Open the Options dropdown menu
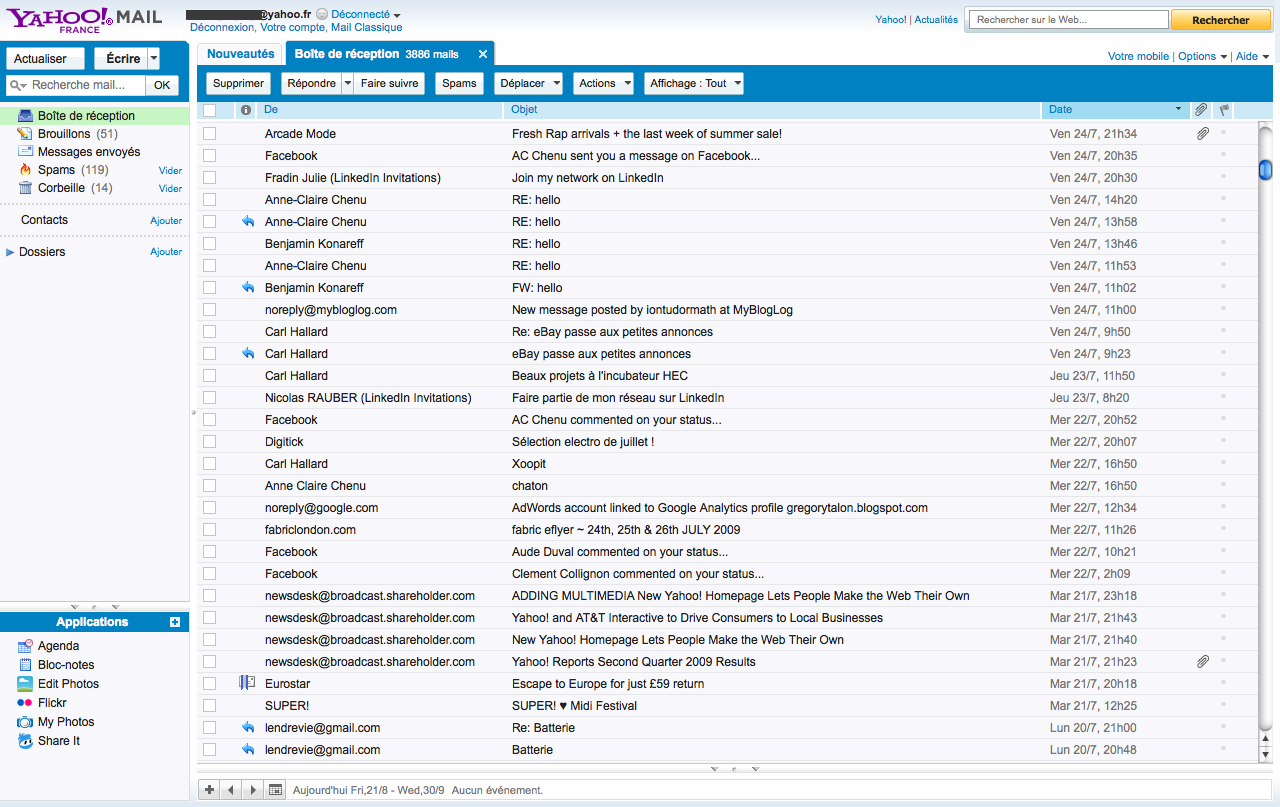The width and height of the screenshot is (1280, 807). [x=1202, y=56]
